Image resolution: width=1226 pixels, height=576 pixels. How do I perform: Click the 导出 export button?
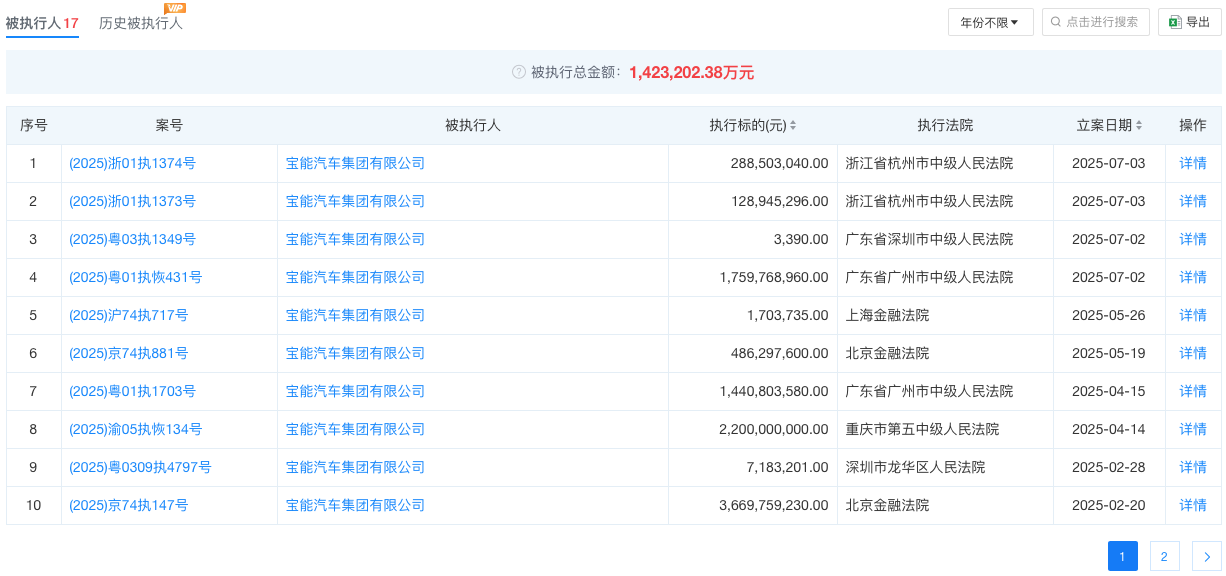coord(1189,22)
